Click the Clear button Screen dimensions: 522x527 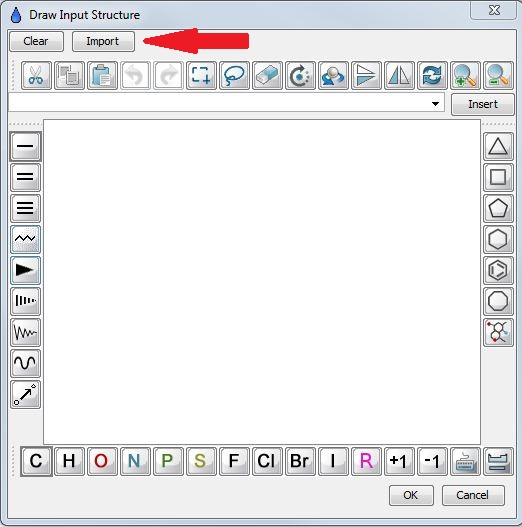pyautogui.click(x=36, y=41)
